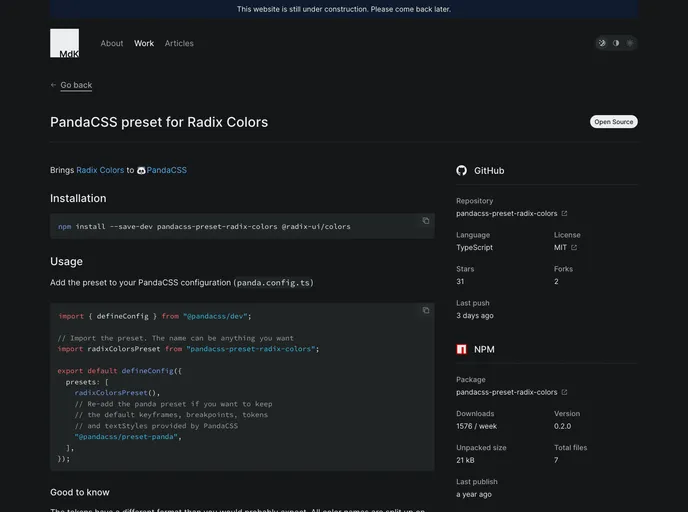This screenshot has width=688, height=512.
Task: Click the version value '0.2.0'
Action: point(563,426)
